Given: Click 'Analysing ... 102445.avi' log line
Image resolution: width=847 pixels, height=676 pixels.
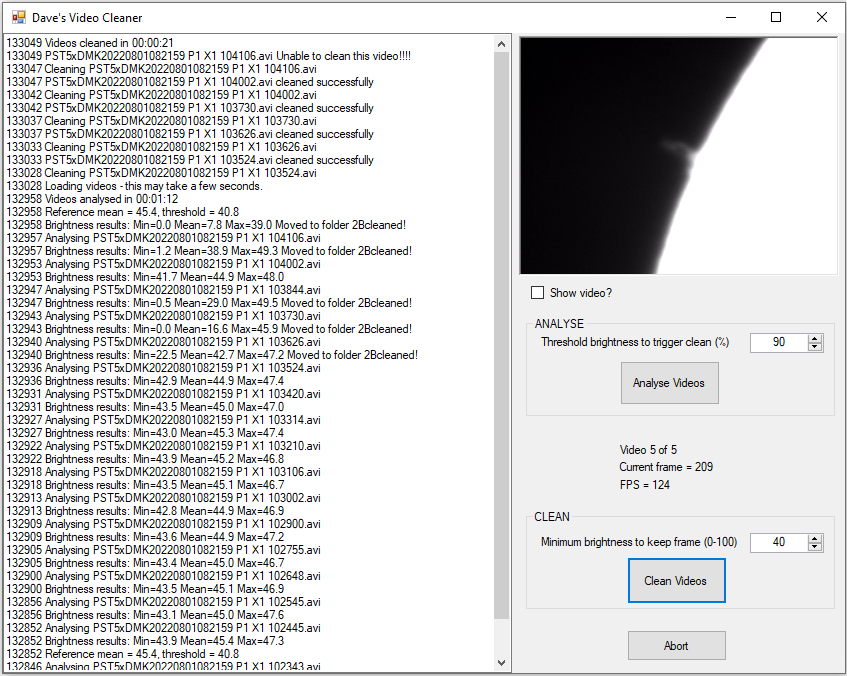Looking at the screenshot, I should coord(163,627).
